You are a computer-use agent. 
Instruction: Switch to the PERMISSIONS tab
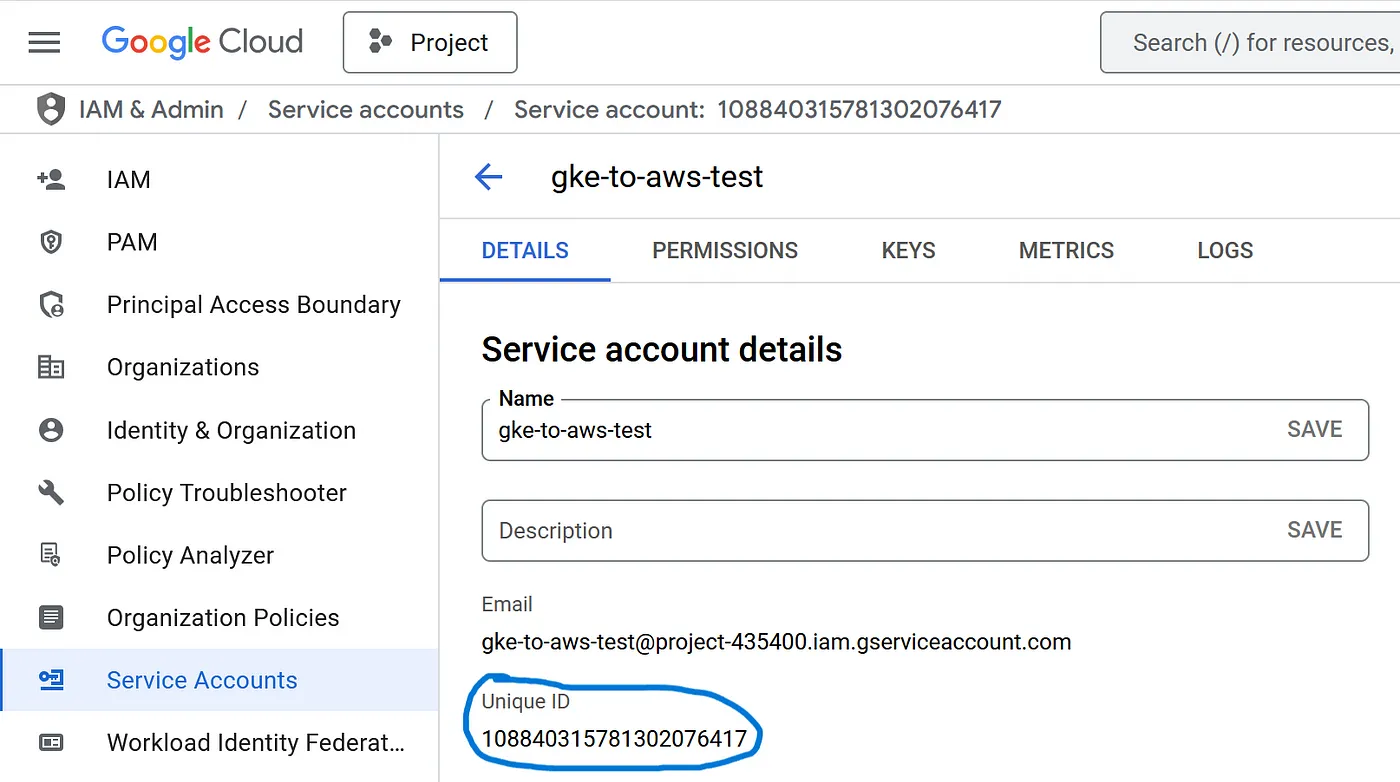pyautogui.click(x=725, y=251)
